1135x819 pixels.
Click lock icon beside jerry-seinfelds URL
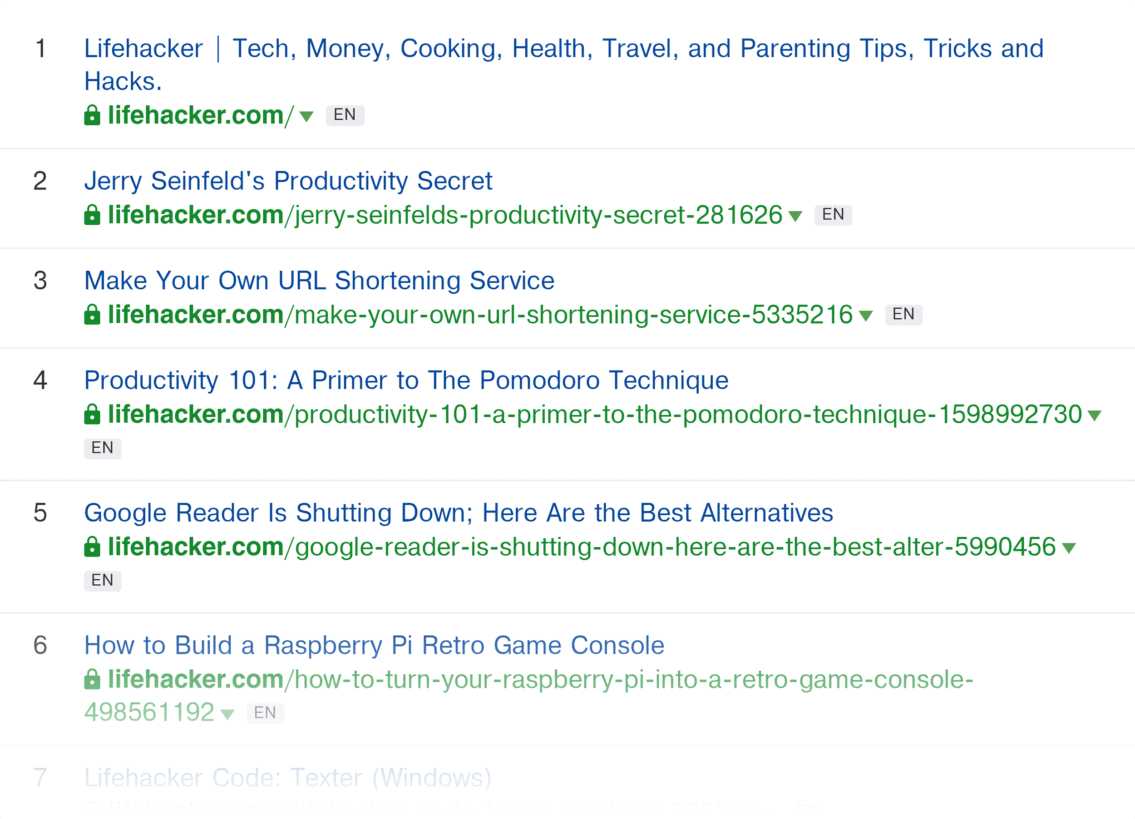[x=92, y=215]
